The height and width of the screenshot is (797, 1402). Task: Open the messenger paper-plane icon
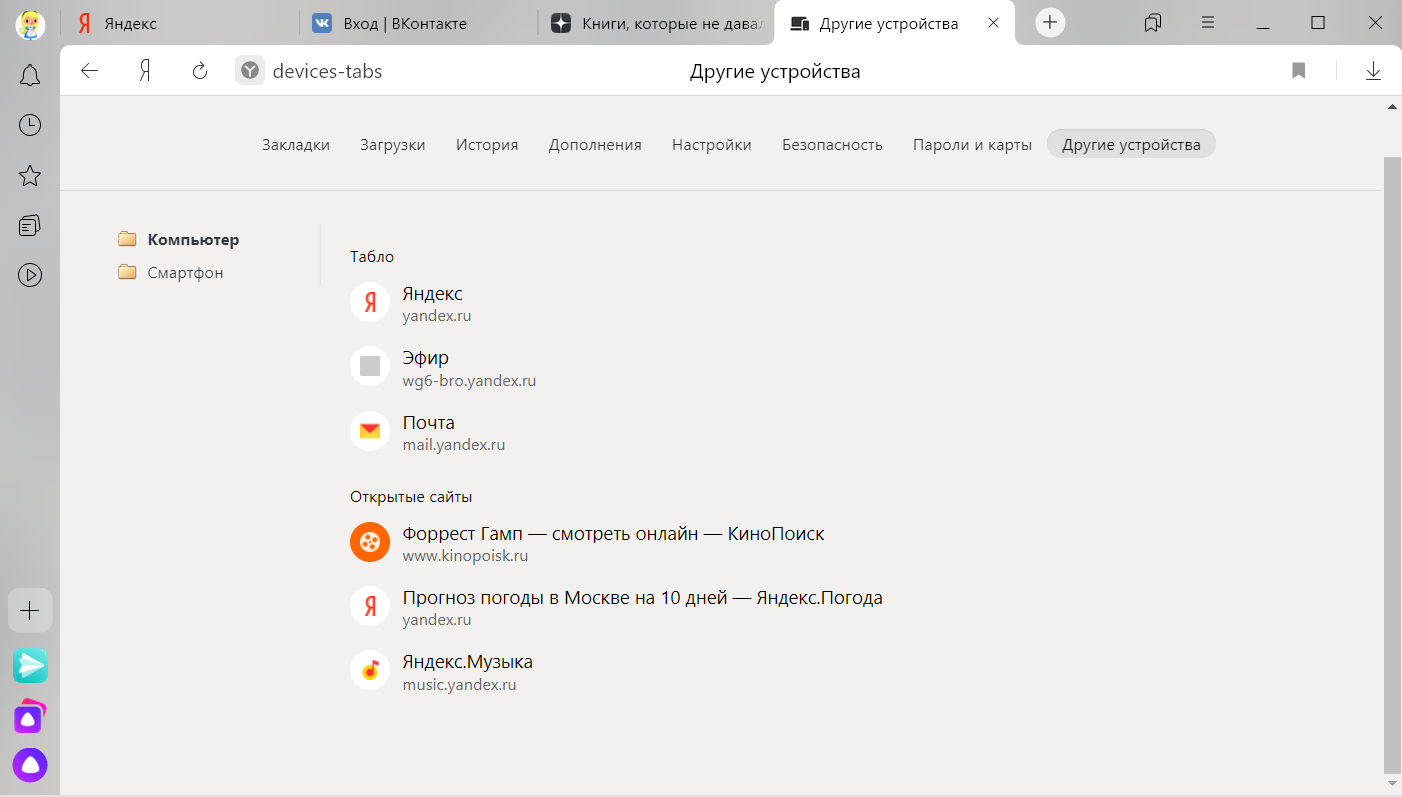[x=30, y=665]
